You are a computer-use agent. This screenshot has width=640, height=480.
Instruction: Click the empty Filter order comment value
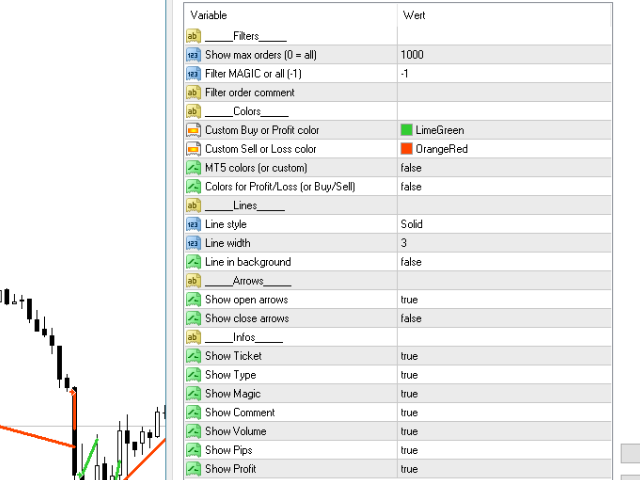pyautogui.click(x=504, y=92)
